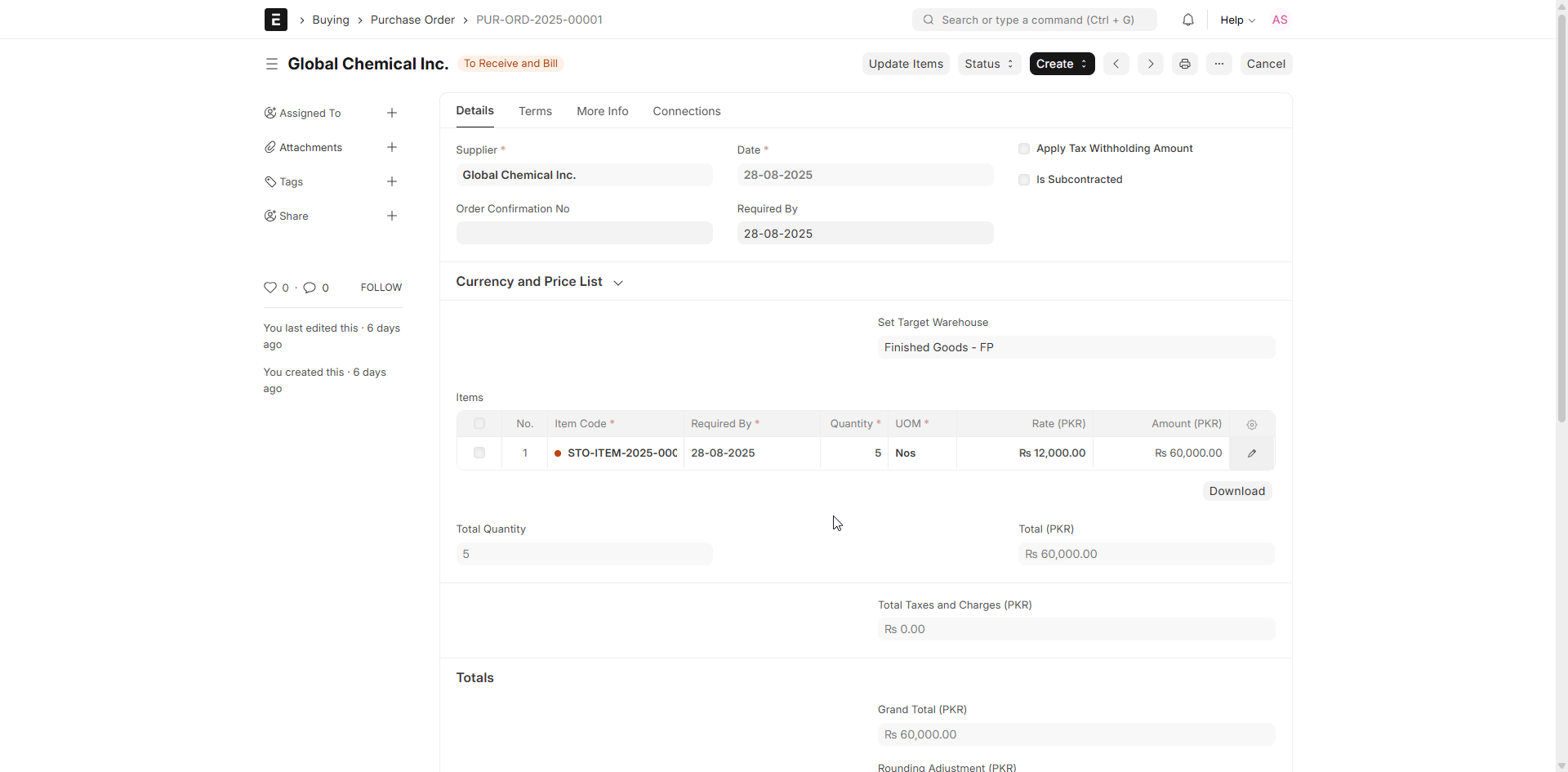Screen dimensions: 1568x772
Task: Check the Is Subcontracted checkbox
Action: (x=1024, y=180)
